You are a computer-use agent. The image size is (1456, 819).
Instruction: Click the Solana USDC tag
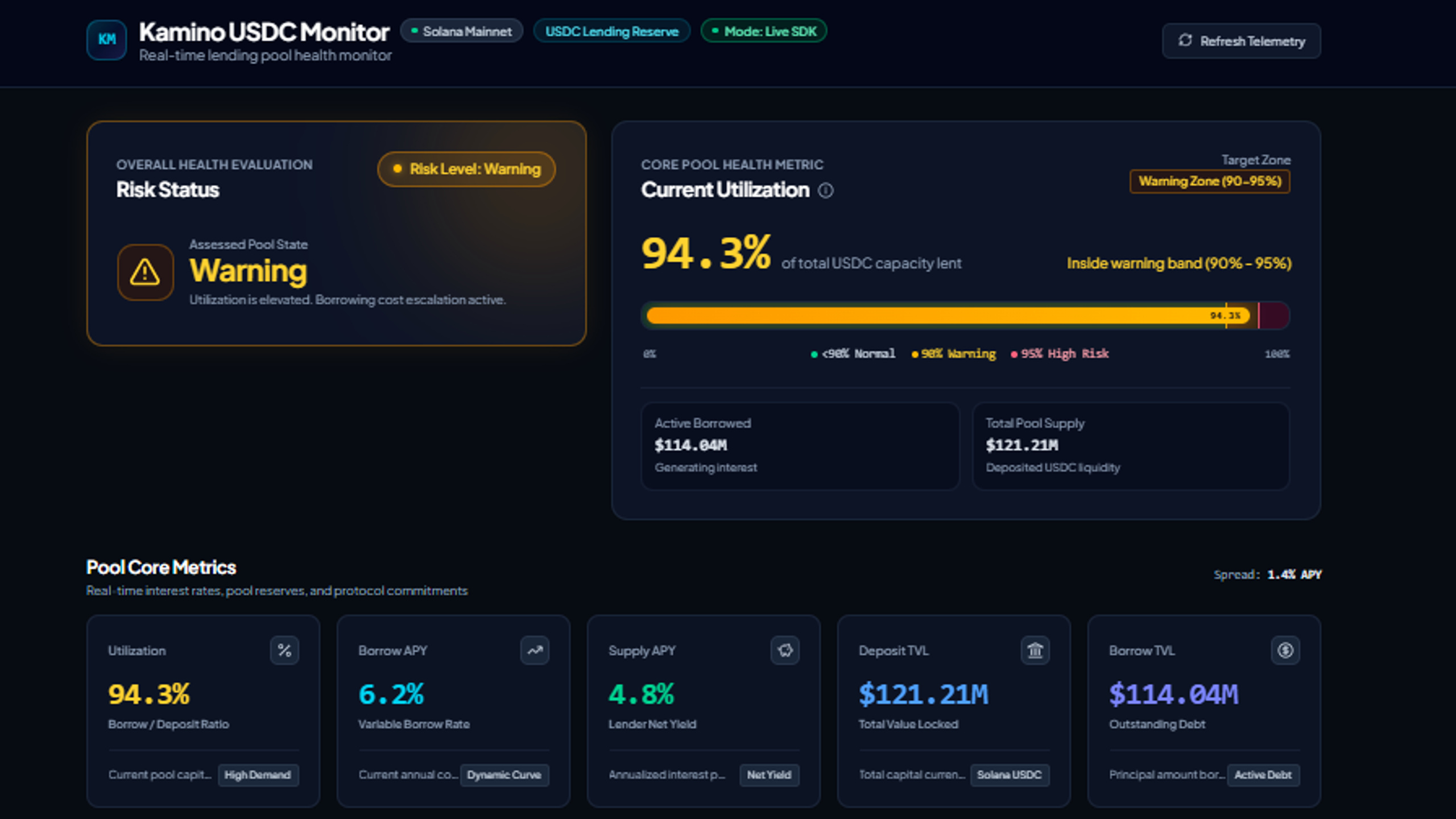1010,775
